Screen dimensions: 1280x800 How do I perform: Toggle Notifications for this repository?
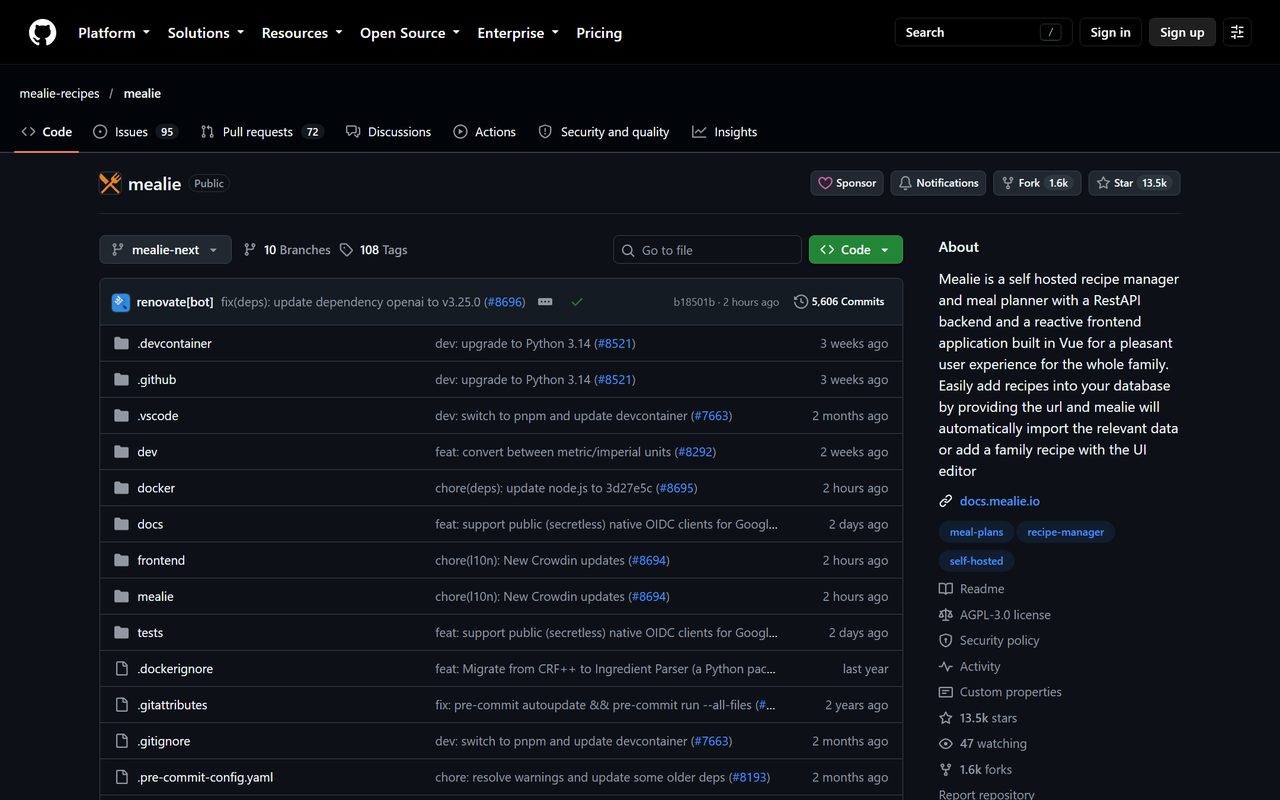pyautogui.click(x=938, y=183)
